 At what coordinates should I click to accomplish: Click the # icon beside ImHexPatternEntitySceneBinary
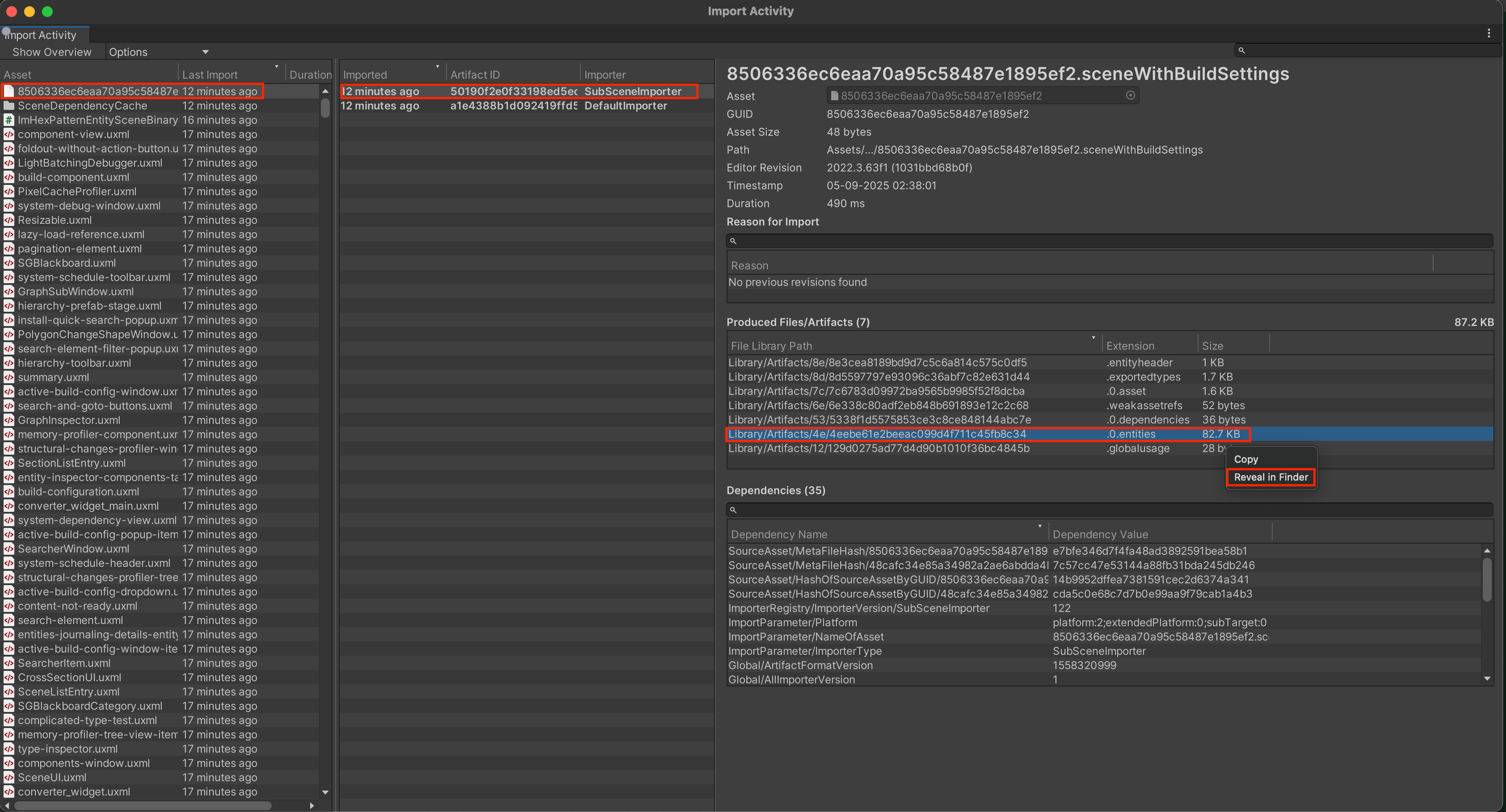9,120
